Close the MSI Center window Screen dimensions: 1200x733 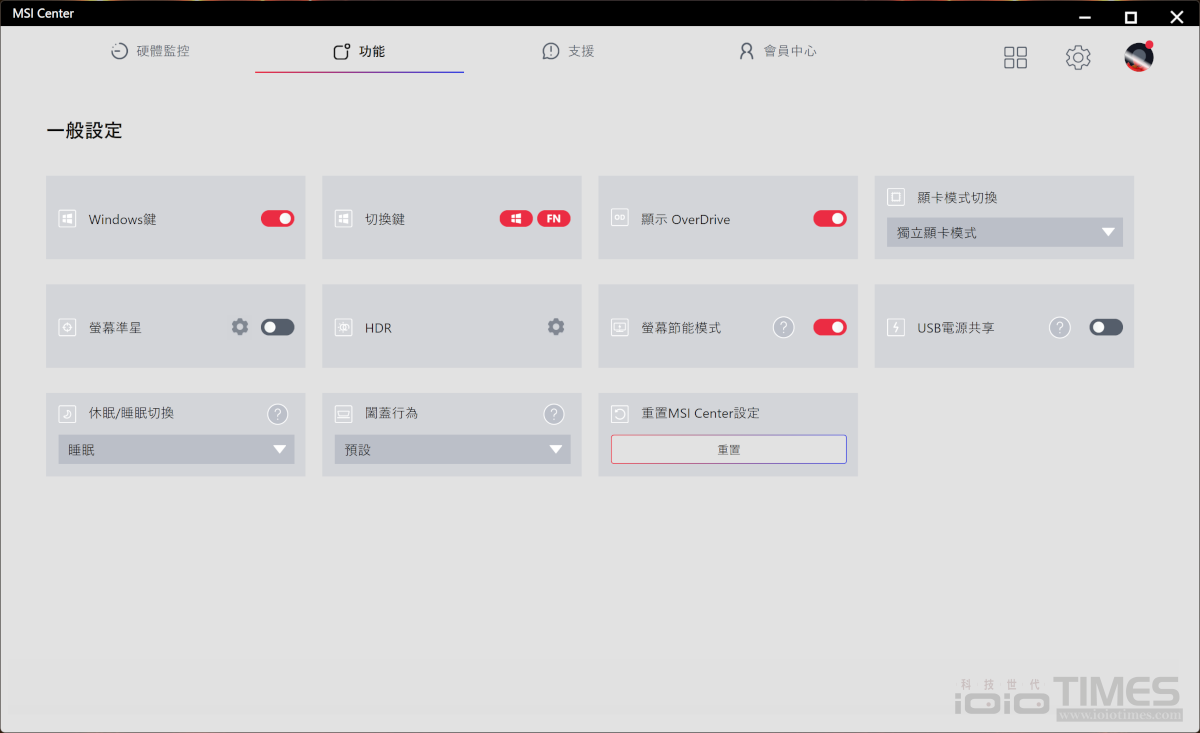[1176, 17]
